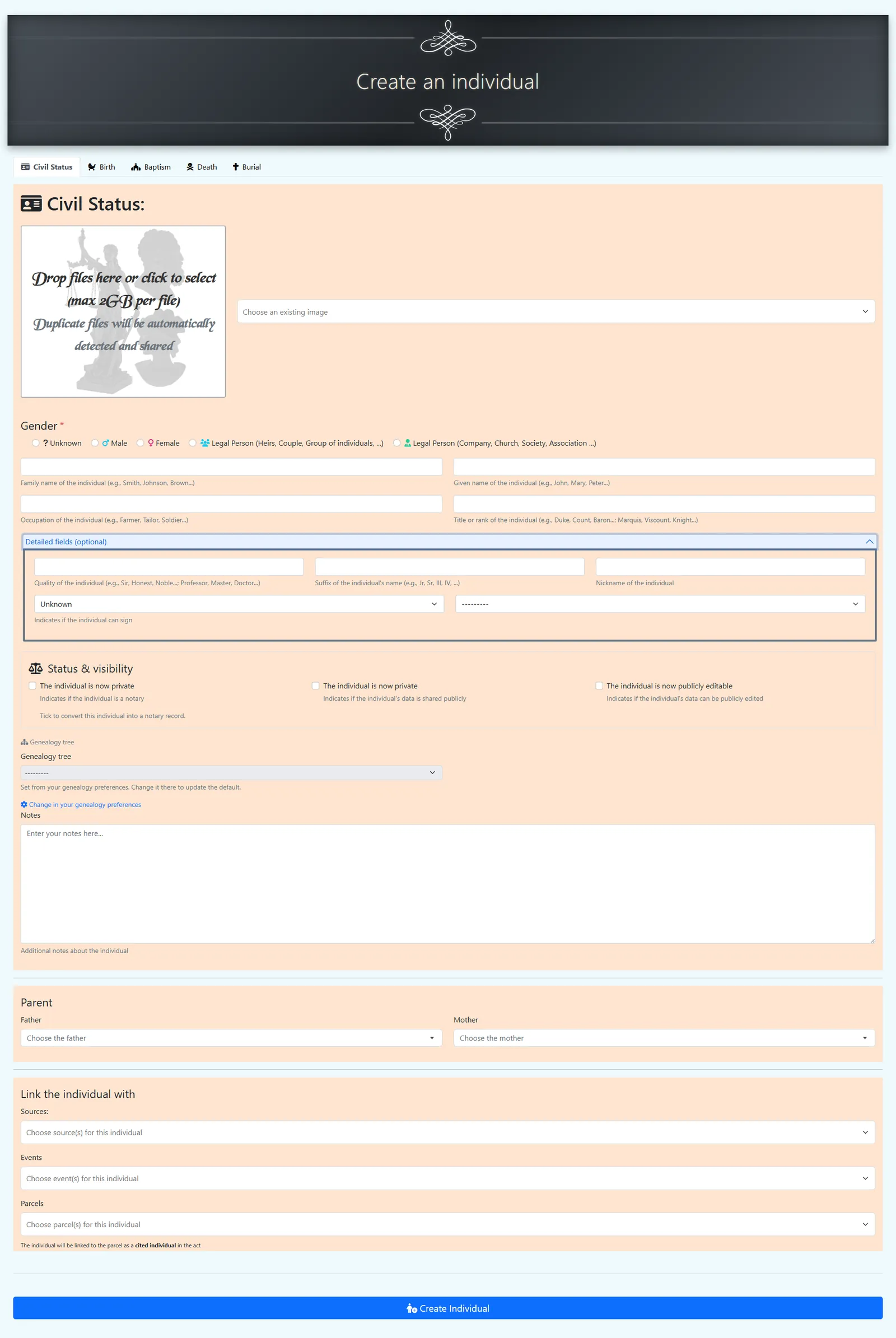Click the 'Additional notes about the individual' text
896x1338 pixels.
pos(74,950)
